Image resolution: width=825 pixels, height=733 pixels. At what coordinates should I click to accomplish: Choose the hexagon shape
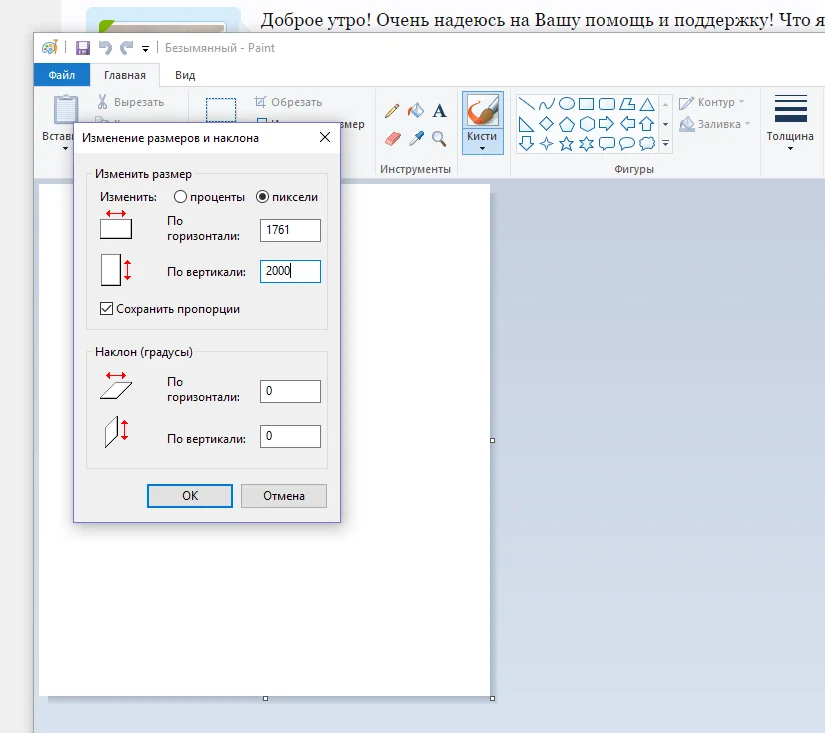(587, 124)
